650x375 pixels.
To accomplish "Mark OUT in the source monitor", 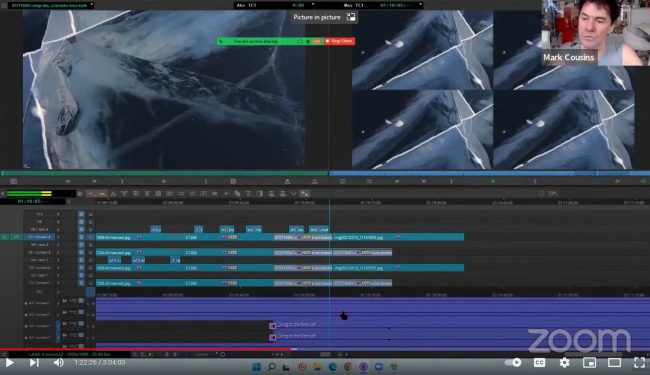I will [206, 181].
